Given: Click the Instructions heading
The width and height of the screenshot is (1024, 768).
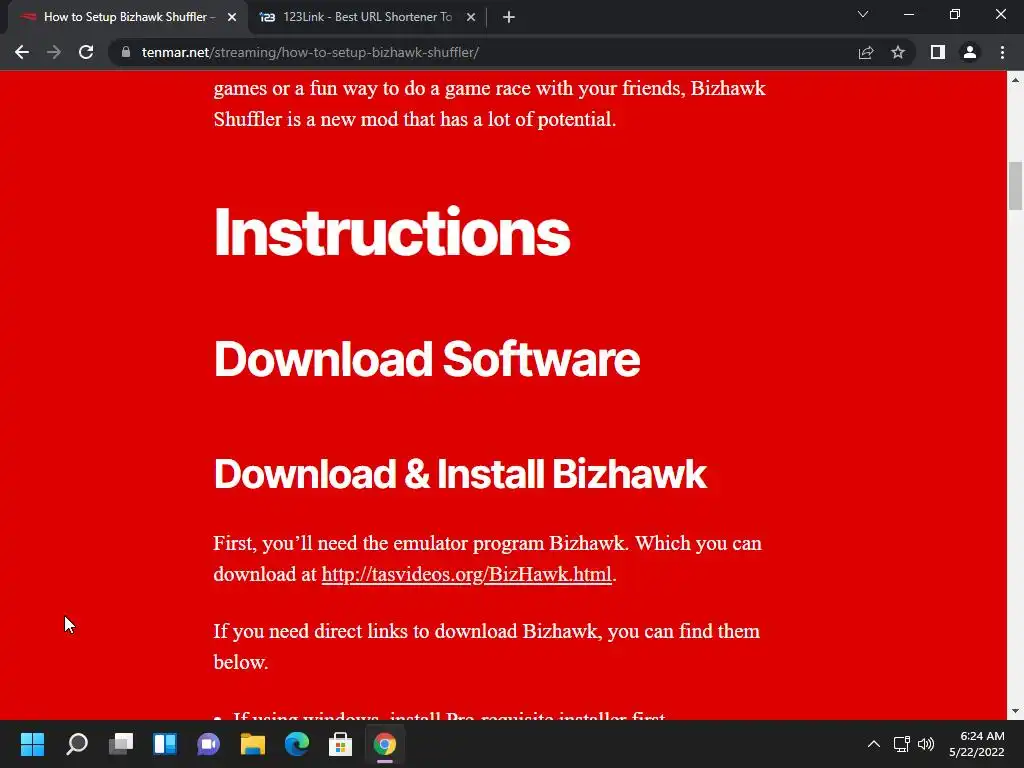Looking at the screenshot, I should [392, 232].
